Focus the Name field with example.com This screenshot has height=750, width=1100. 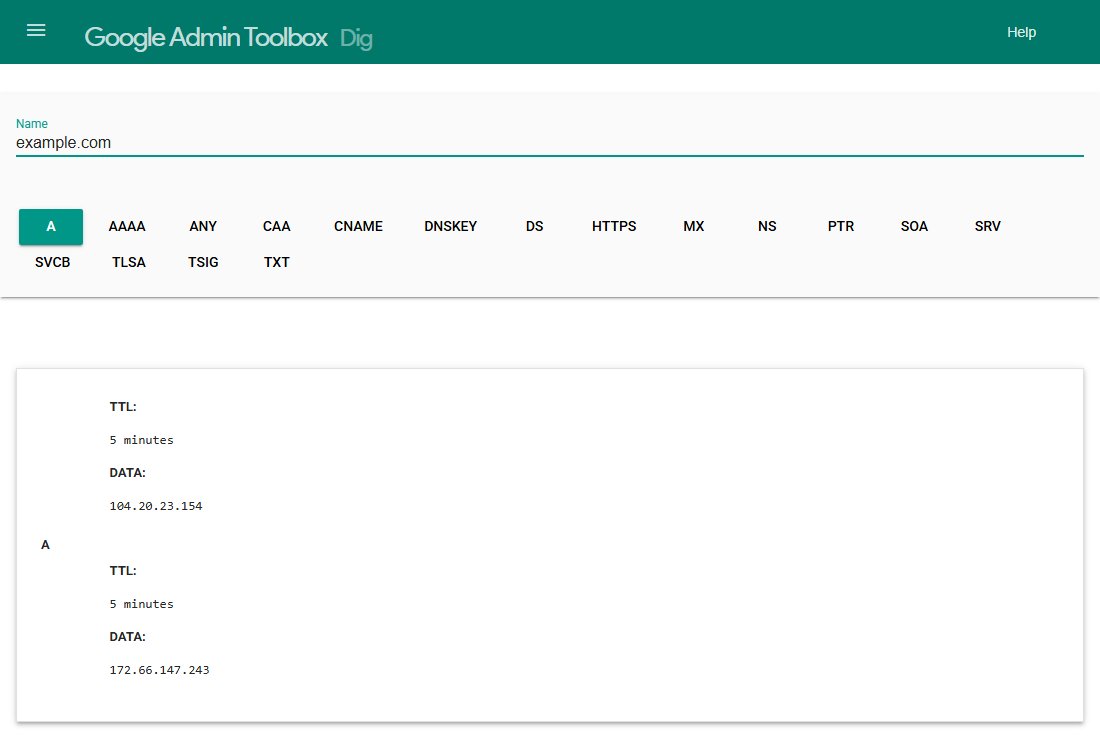549,143
